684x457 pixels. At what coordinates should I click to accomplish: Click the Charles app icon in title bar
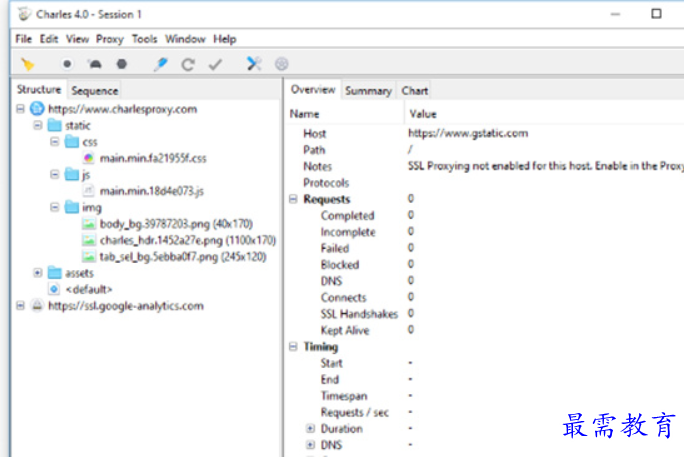[24, 14]
